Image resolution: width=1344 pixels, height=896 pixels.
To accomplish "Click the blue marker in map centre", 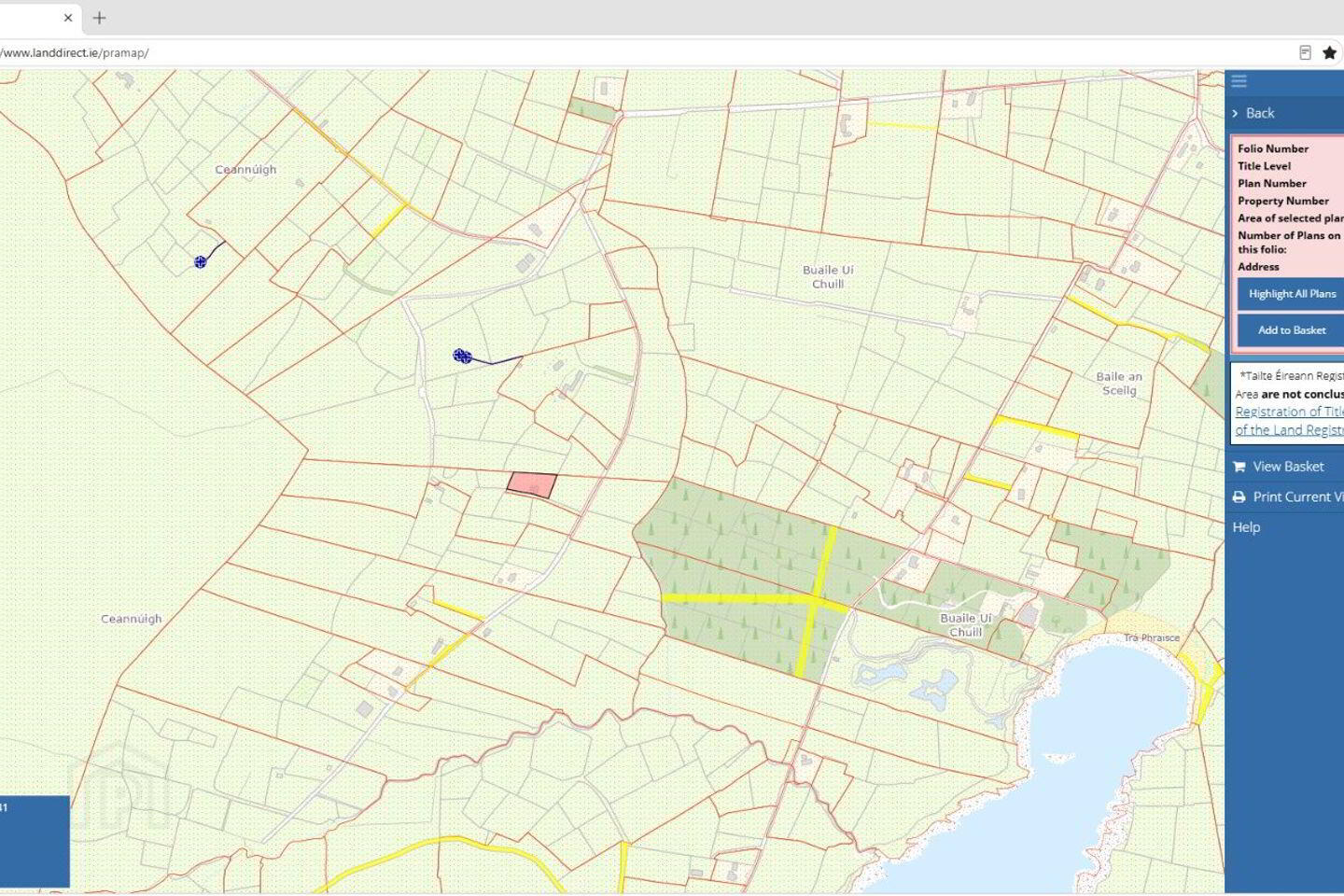I will coord(463,356).
